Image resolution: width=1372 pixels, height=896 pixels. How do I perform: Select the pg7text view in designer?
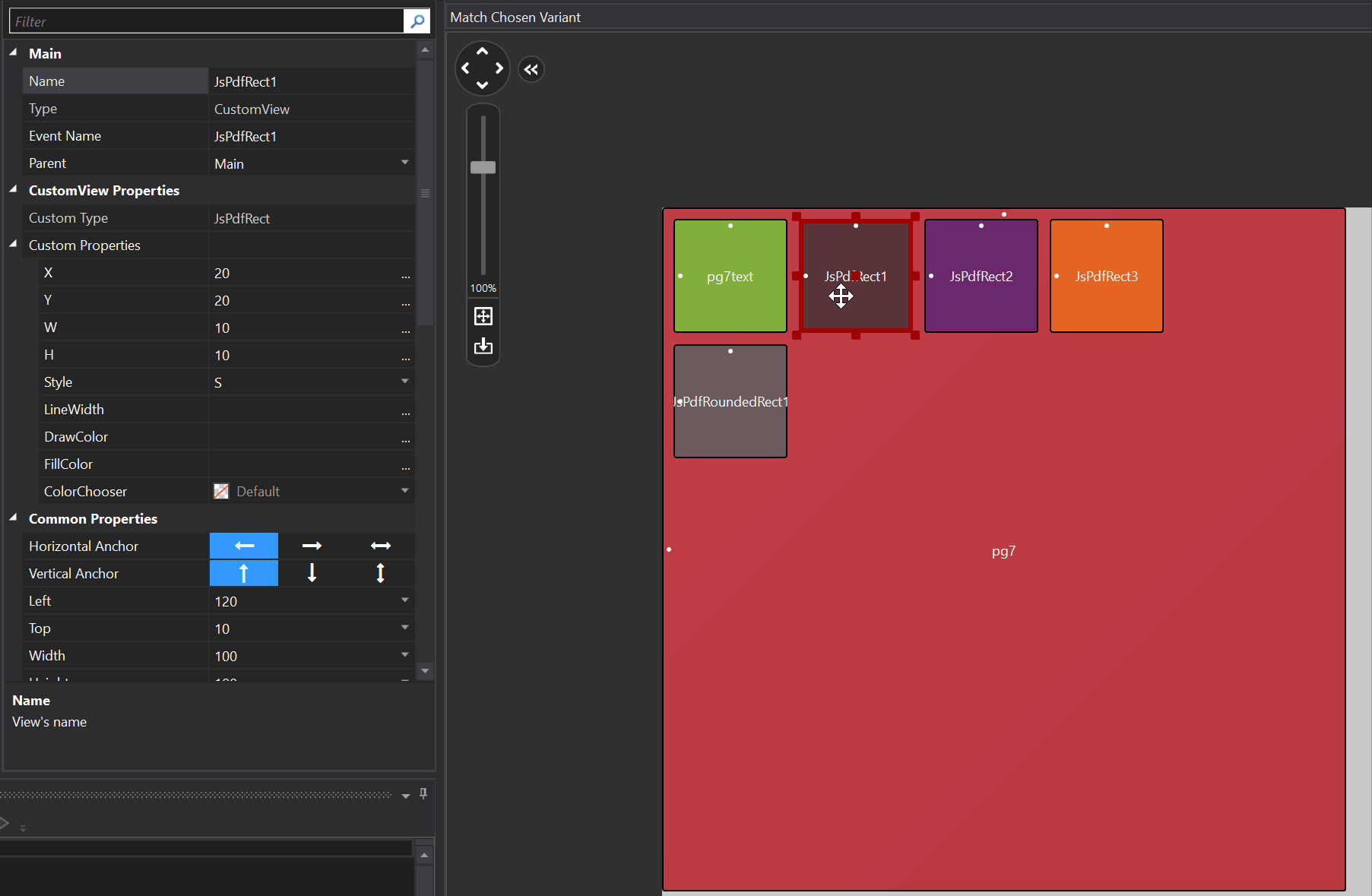[730, 276]
